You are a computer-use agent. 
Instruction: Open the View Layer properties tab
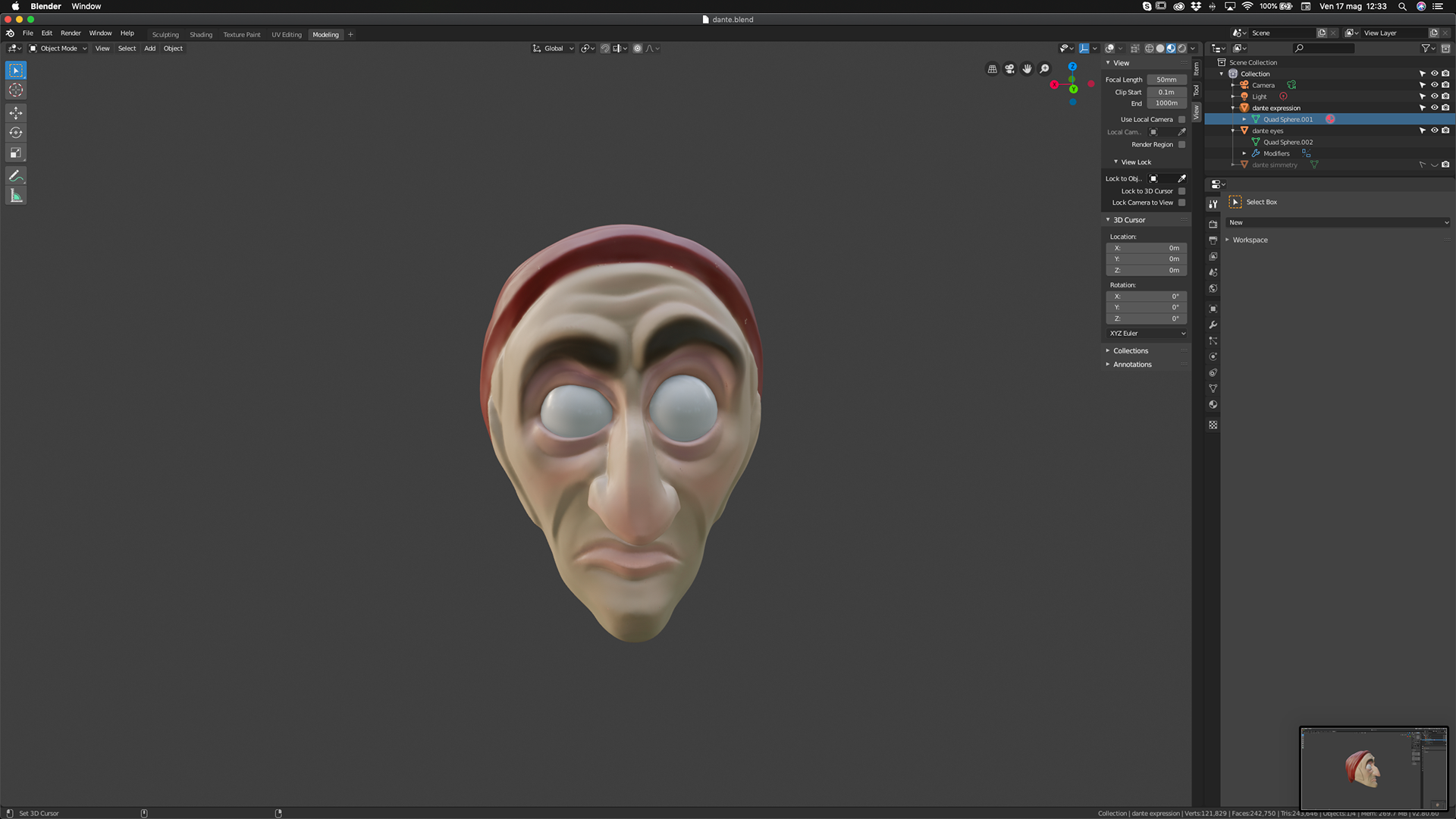point(1213,256)
